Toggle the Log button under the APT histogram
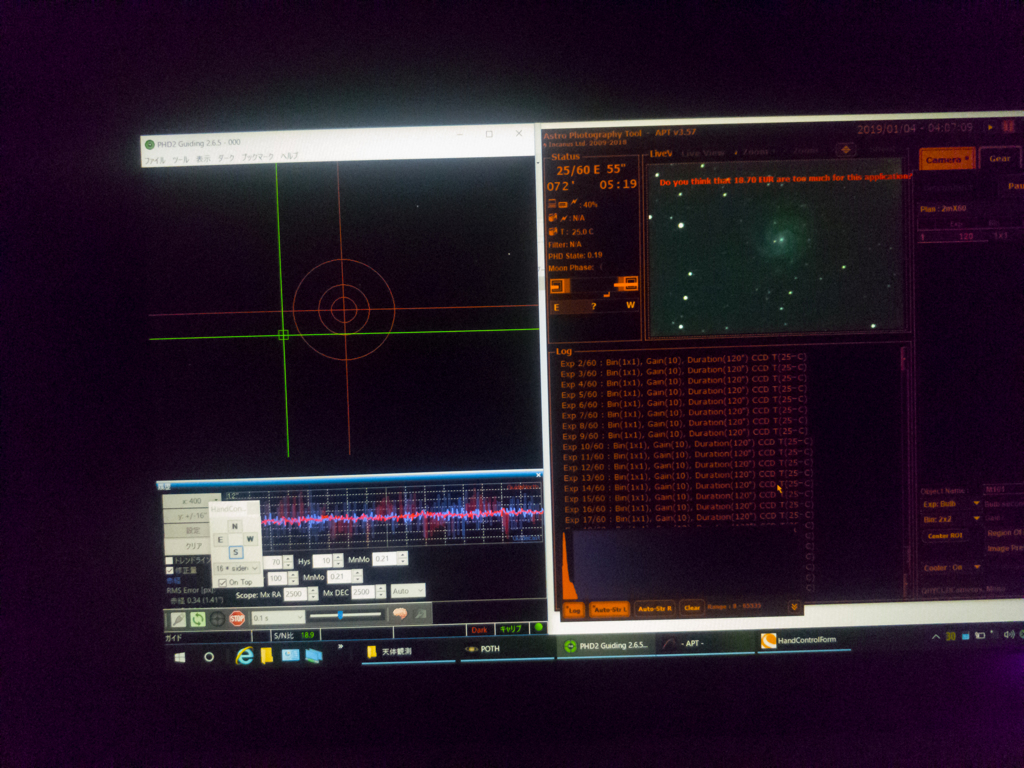This screenshot has width=1024, height=768. pos(574,610)
